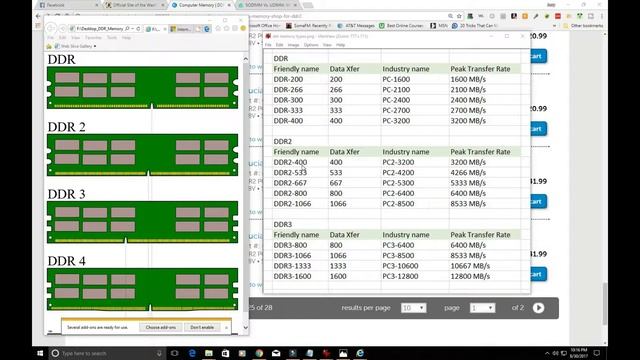Click Internet Explorer back button
Screen dimensions: 640x360
tap(51, 29)
